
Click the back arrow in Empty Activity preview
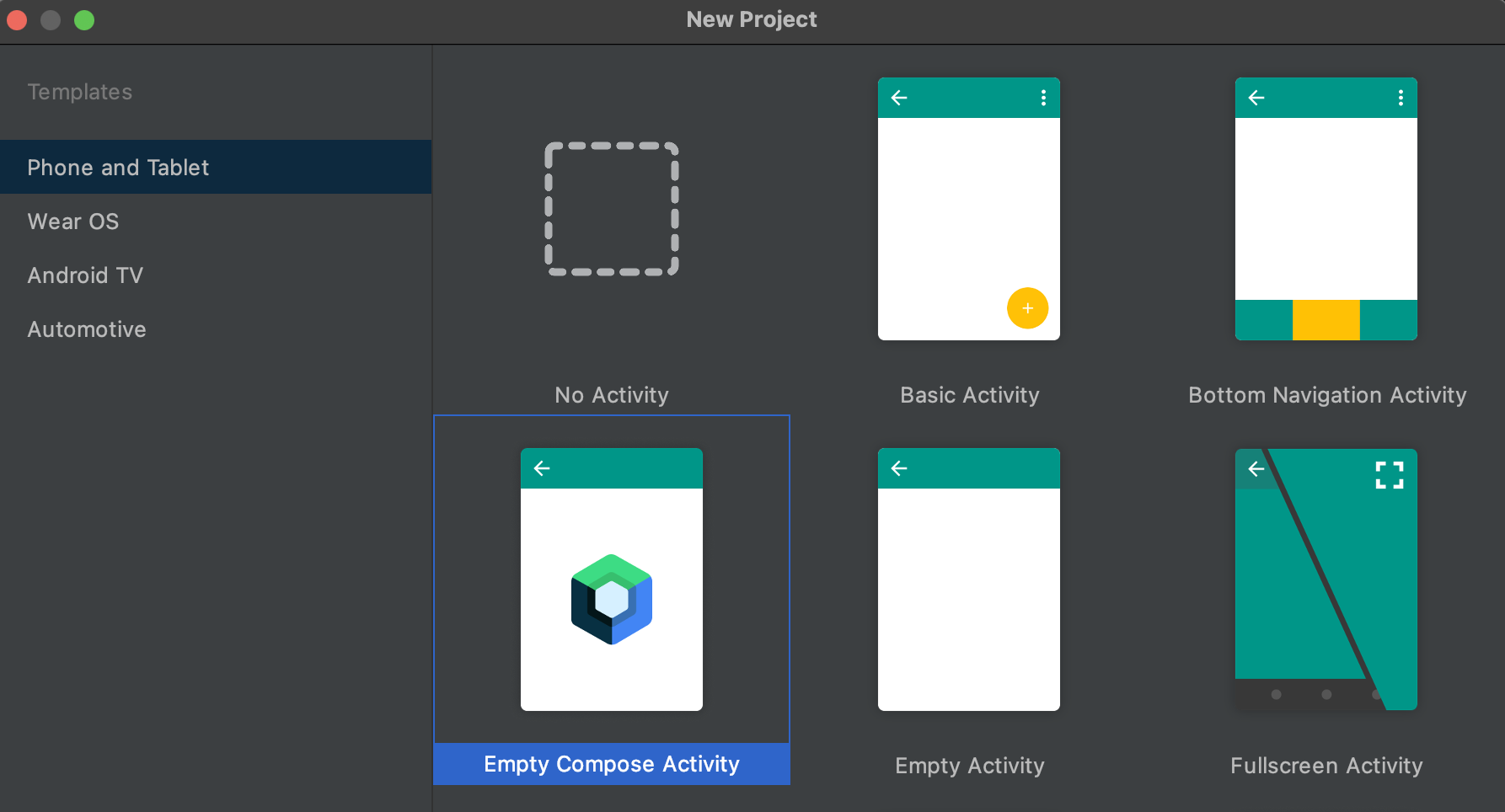click(899, 468)
